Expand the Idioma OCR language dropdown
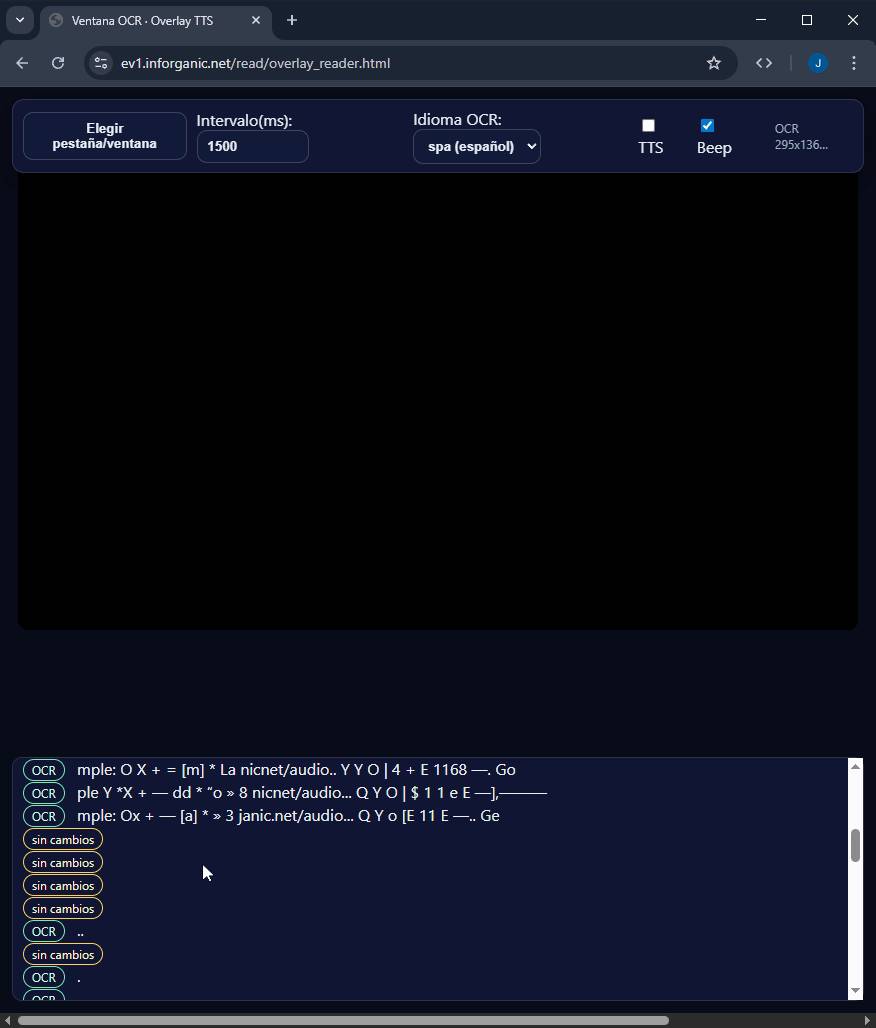Viewport: 876px width, 1028px height. [x=476, y=146]
